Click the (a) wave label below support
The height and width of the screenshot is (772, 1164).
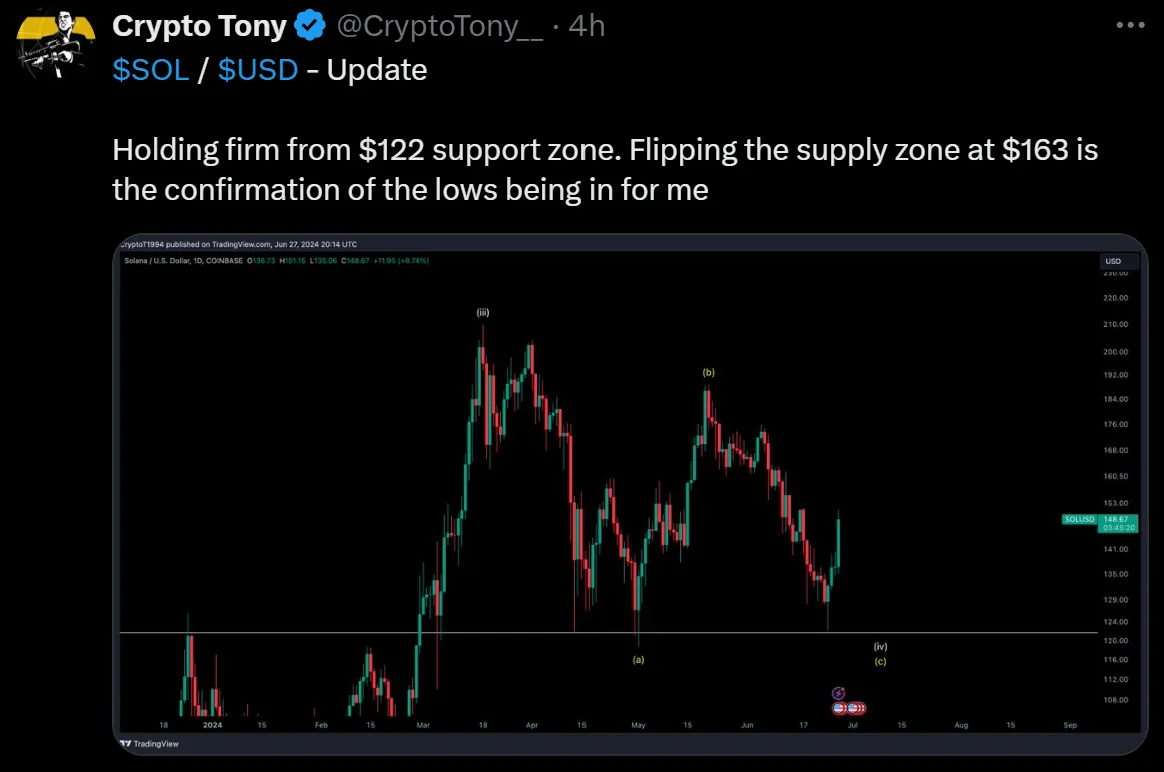tap(638, 659)
